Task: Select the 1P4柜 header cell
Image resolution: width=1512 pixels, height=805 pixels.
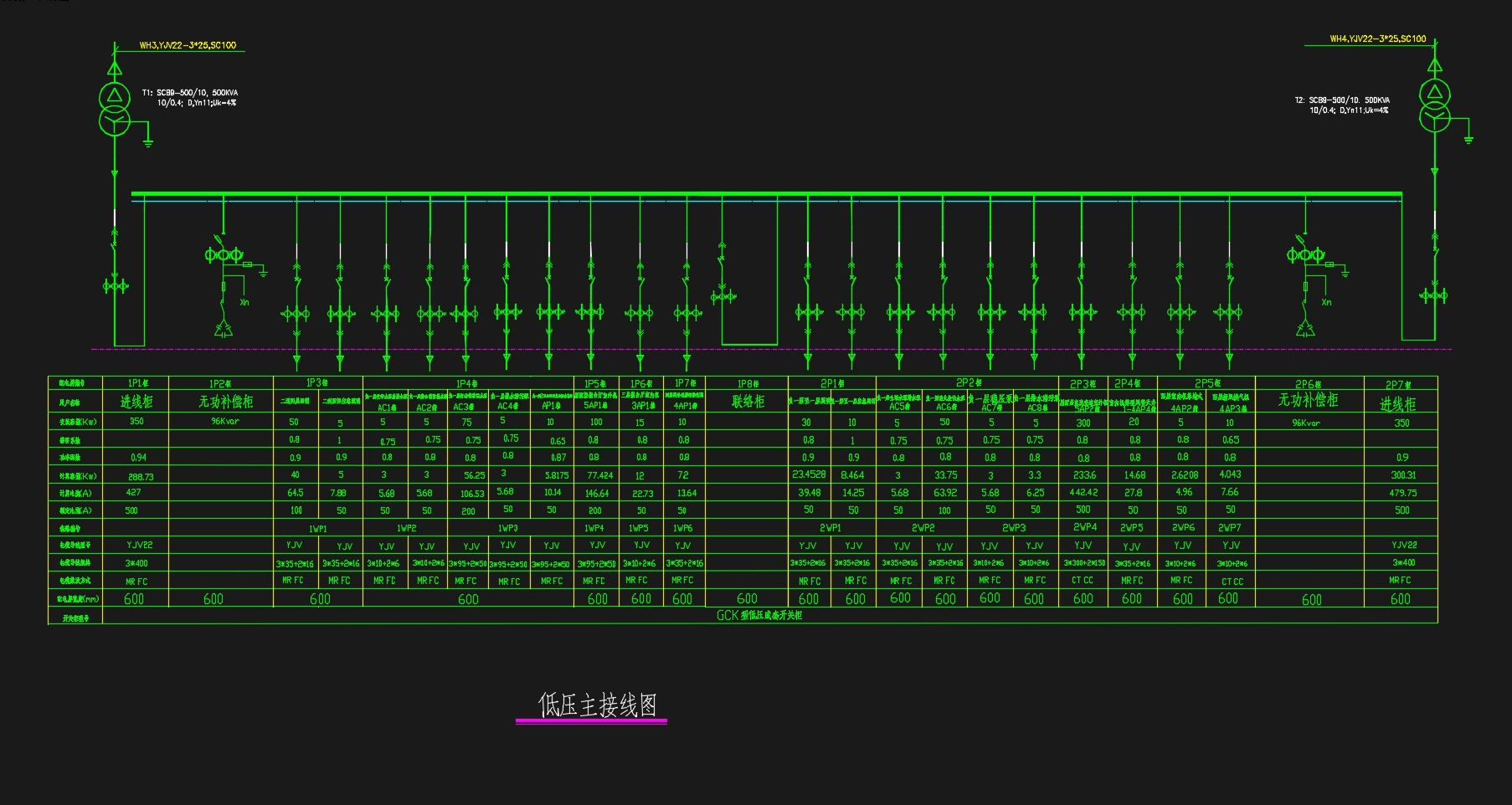Action: click(x=467, y=383)
